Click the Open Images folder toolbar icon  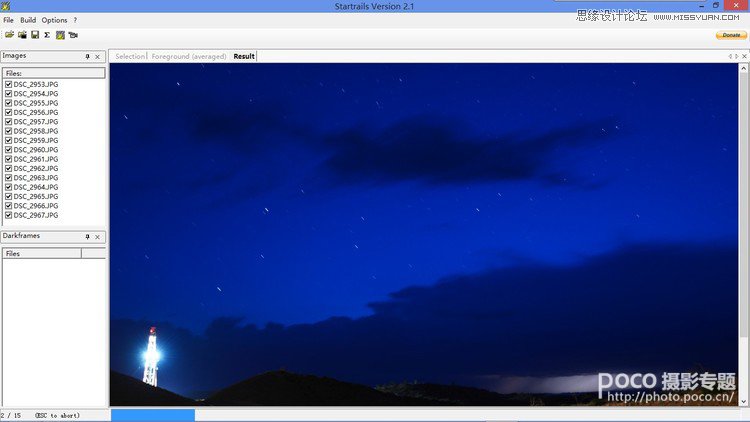point(9,35)
